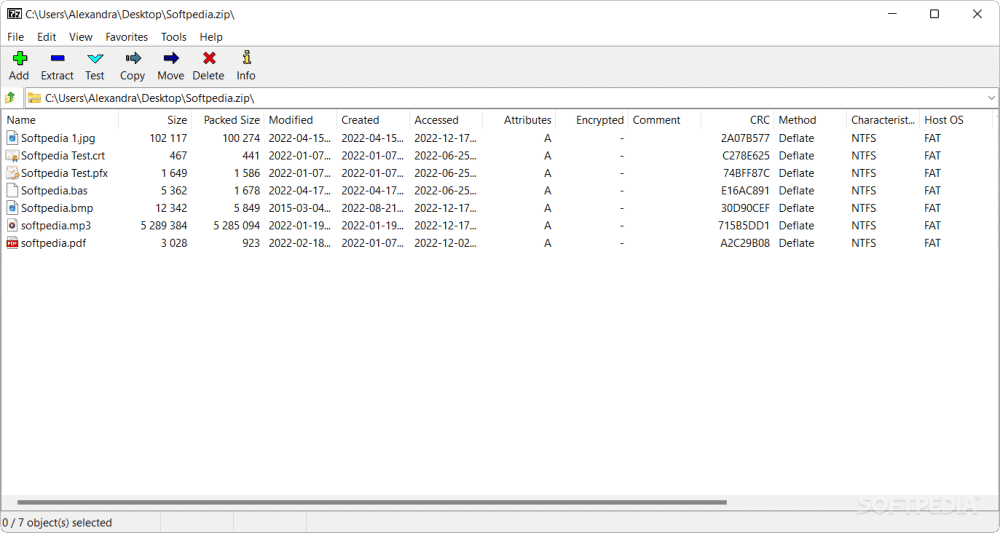Sort by Characteristics column header

(883, 120)
